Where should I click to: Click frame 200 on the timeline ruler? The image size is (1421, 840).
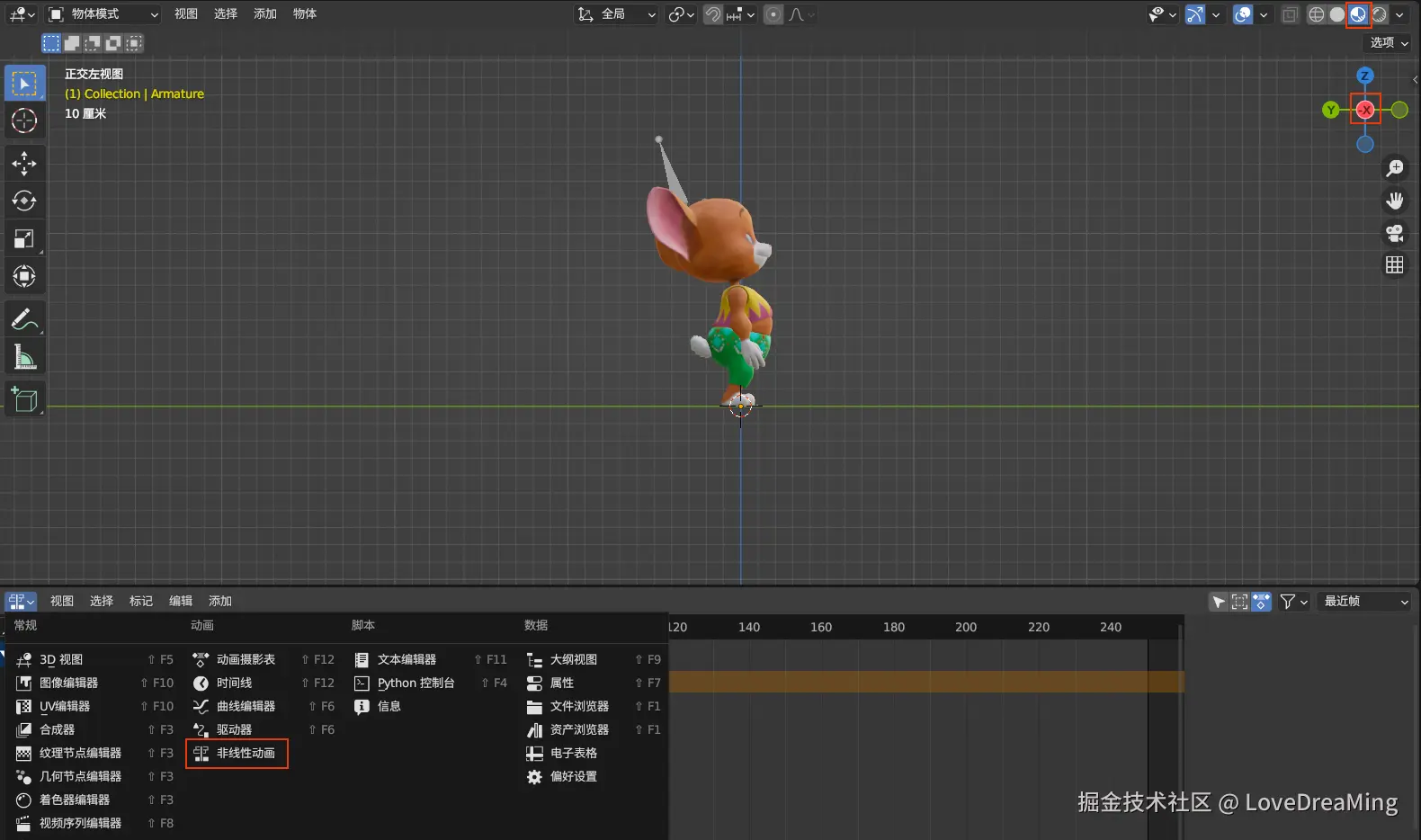[x=966, y=628]
